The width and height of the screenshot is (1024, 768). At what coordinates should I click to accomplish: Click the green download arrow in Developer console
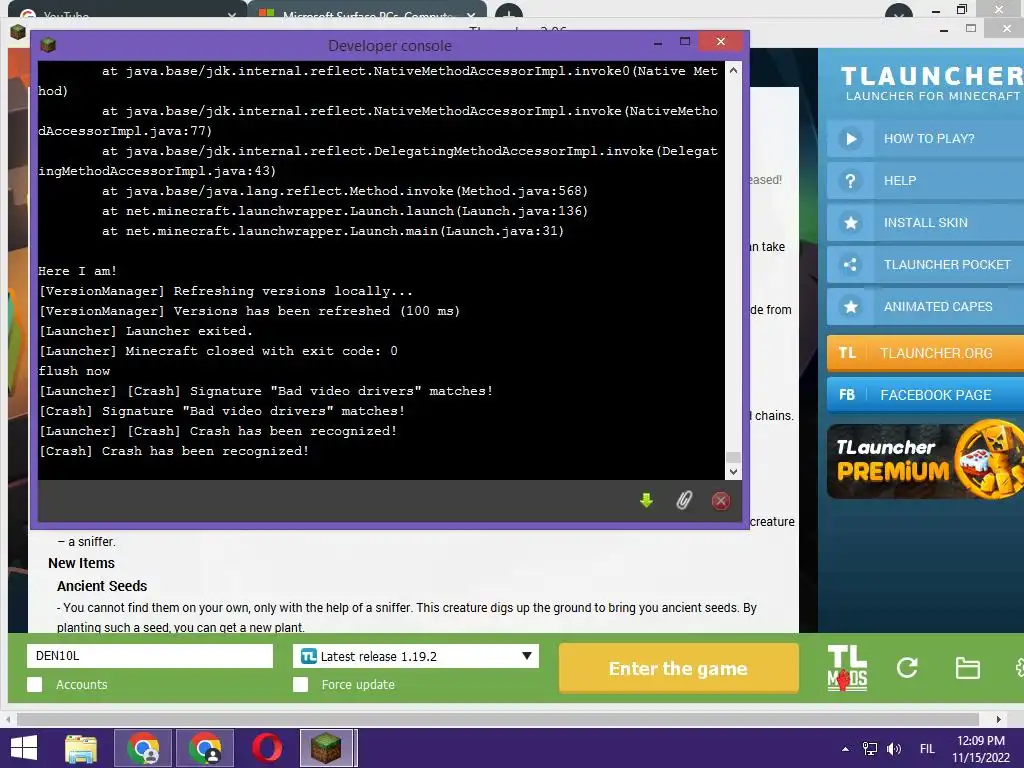[x=646, y=501]
